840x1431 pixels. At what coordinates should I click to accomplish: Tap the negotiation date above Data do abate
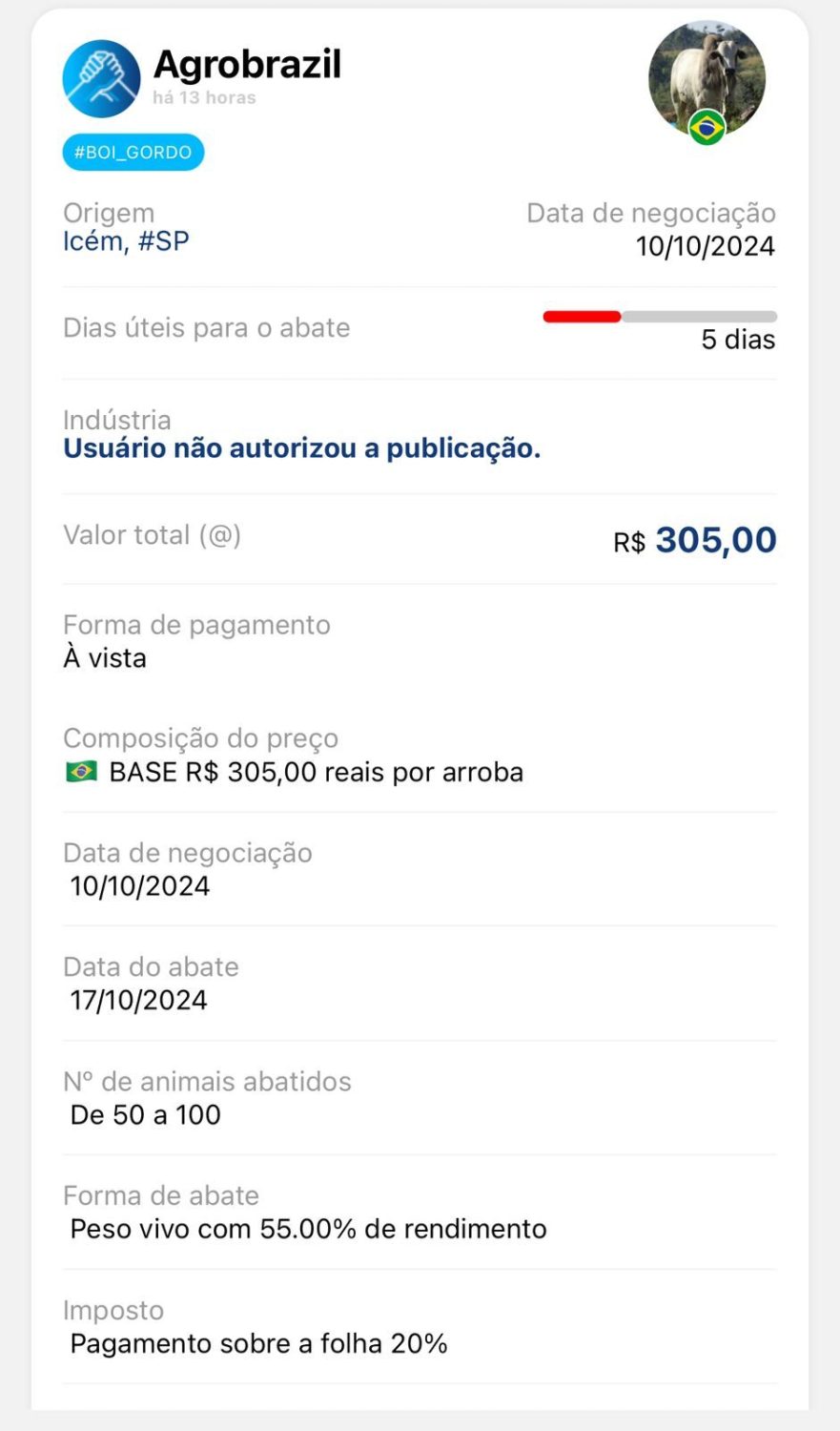(139, 886)
